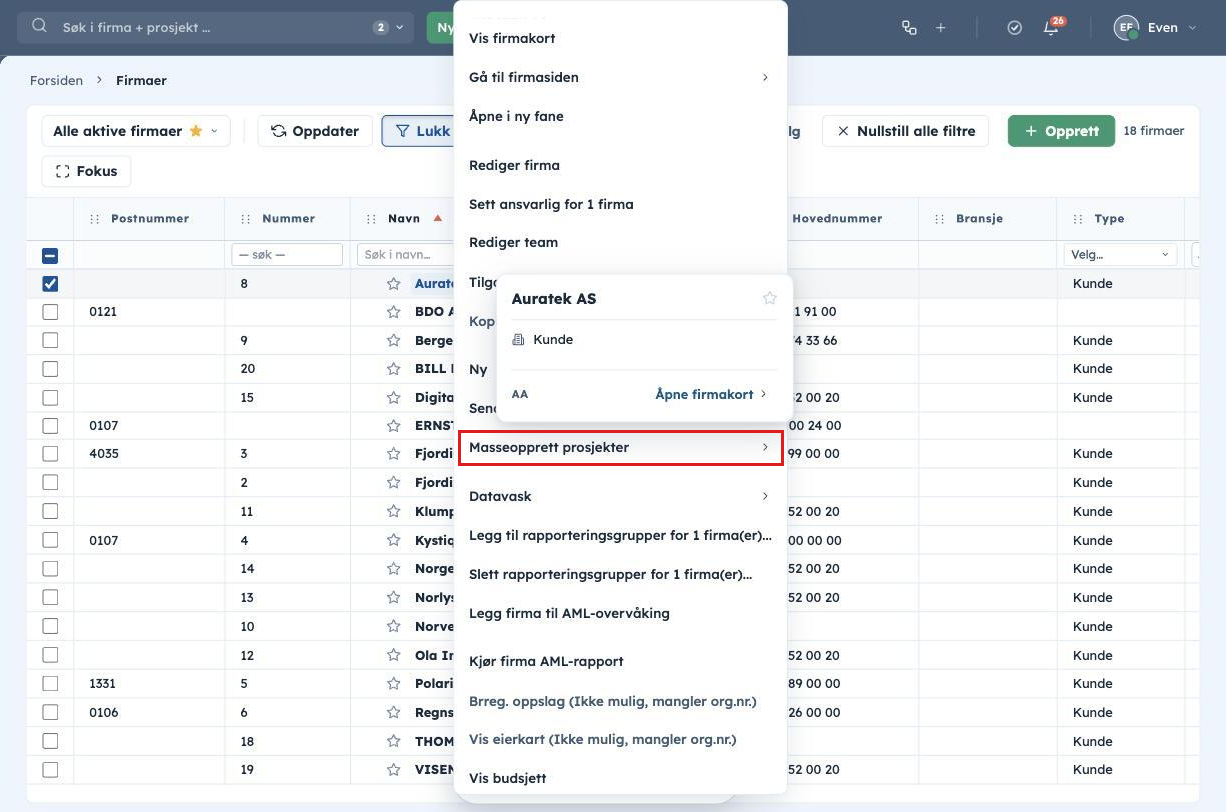Uncheck the selected Auratek row checkbox
Screen dimensions: 1226x812
tap(50, 284)
